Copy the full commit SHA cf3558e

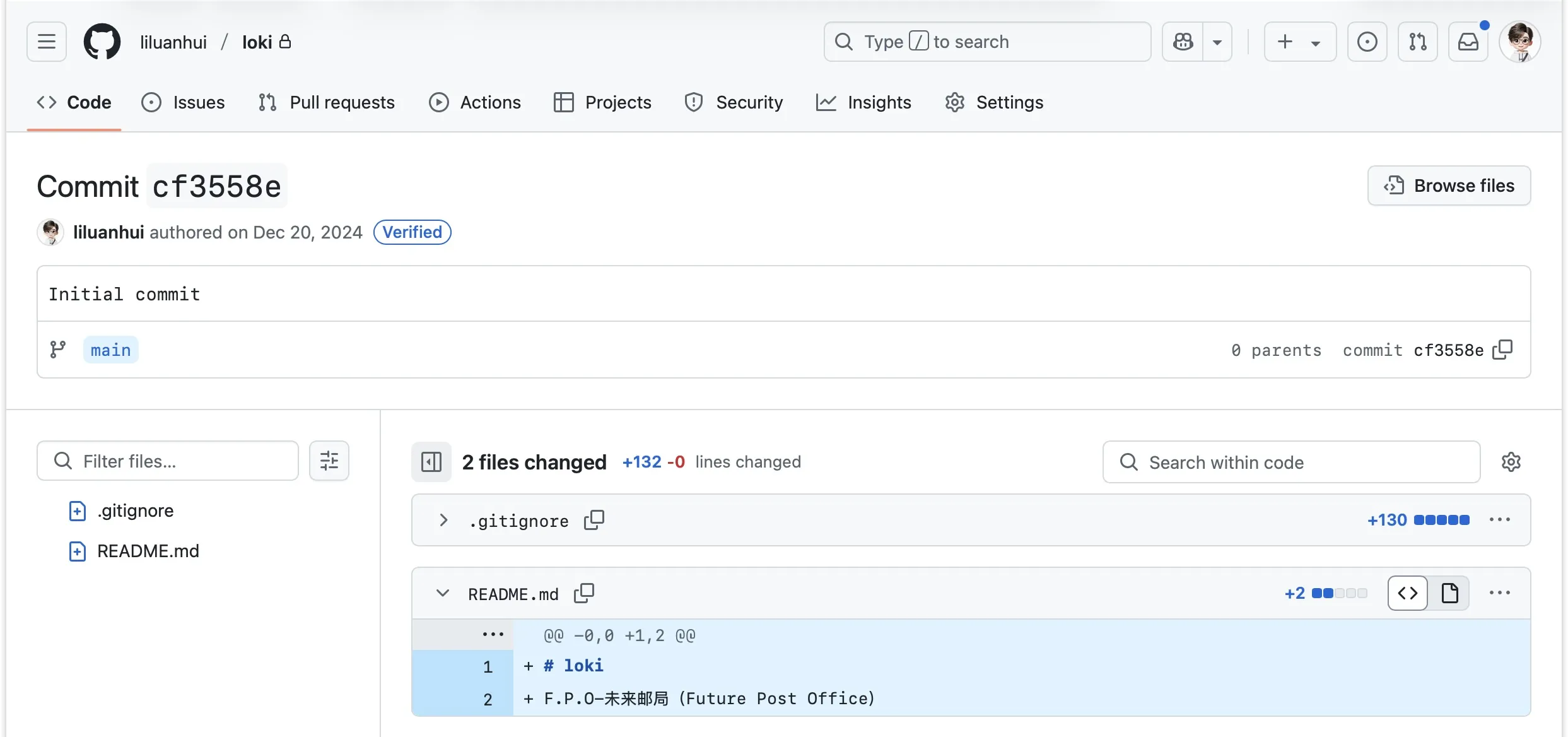pos(1502,350)
